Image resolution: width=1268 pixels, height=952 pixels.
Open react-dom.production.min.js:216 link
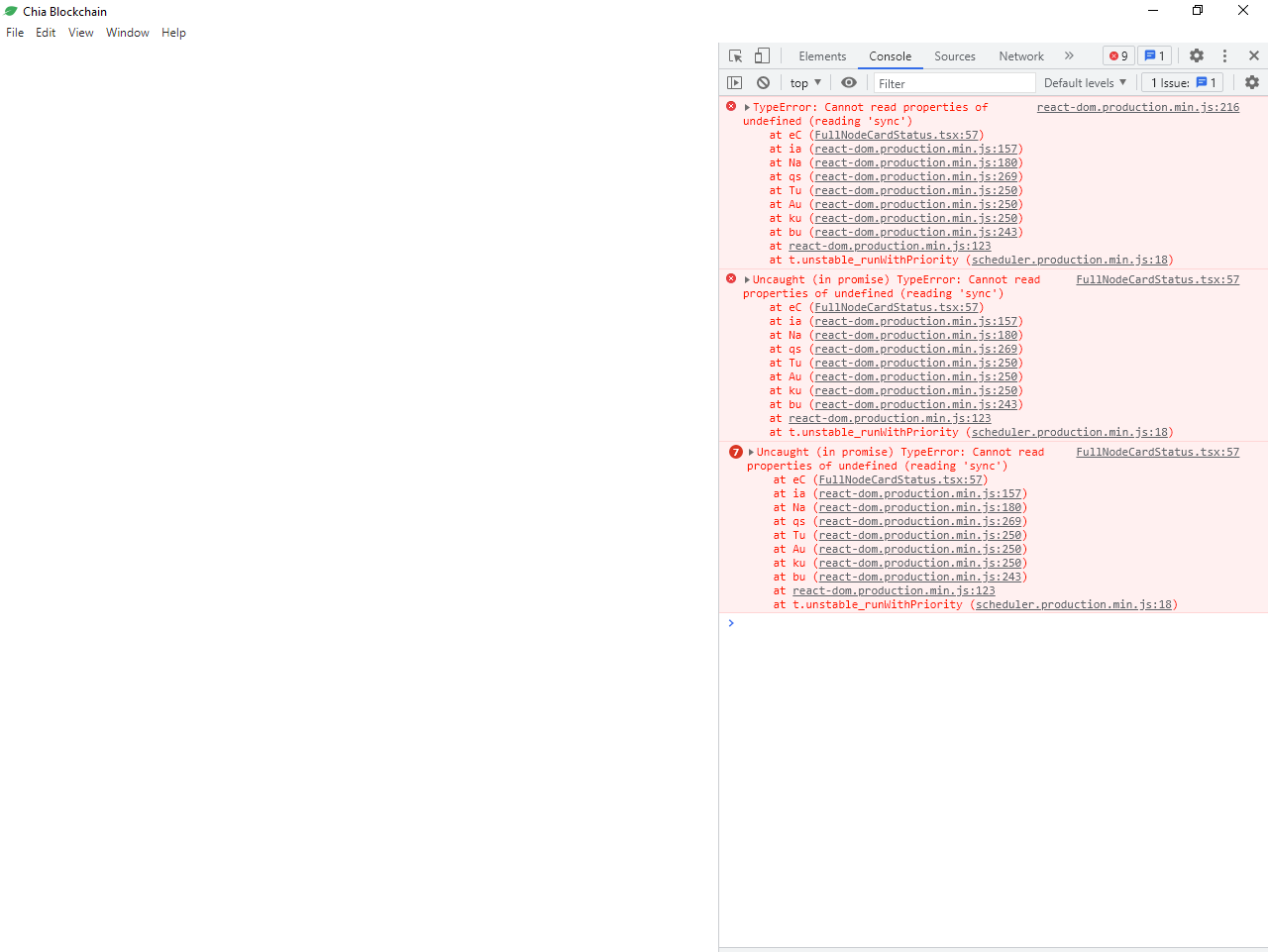(x=1137, y=107)
